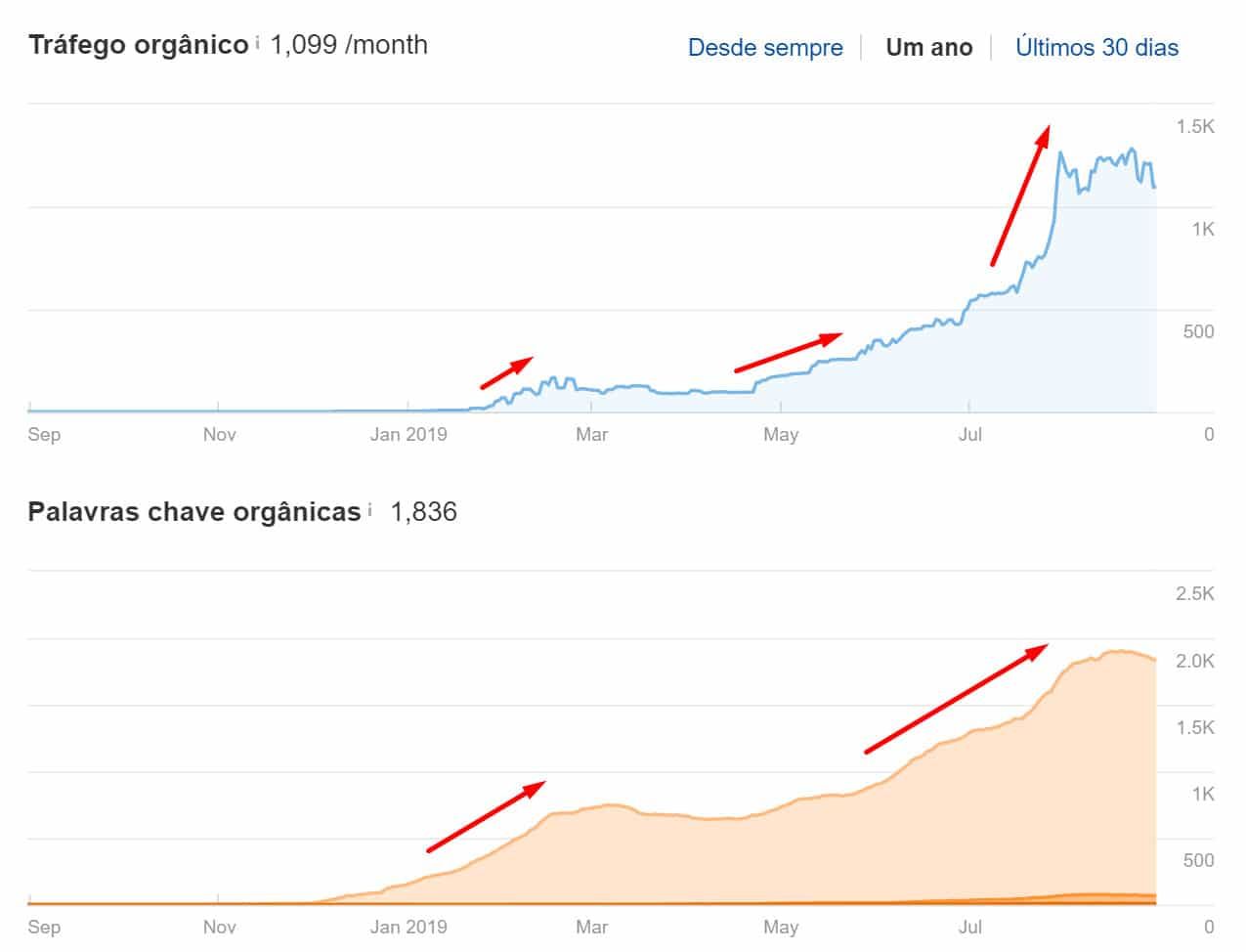Click the info icon beside Palavras chave orgânicas
1246x952 pixels.
coord(370,509)
